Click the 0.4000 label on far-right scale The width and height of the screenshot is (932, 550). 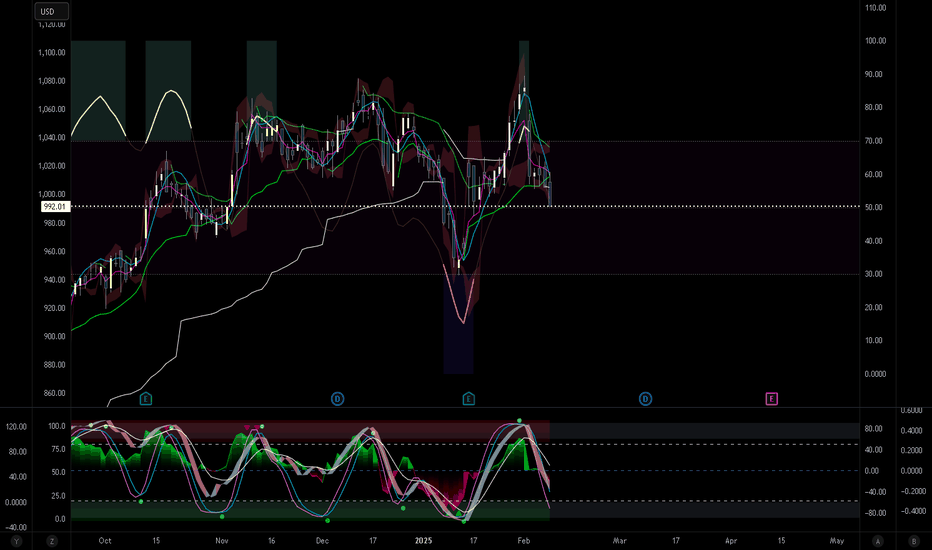[x=913, y=430]
